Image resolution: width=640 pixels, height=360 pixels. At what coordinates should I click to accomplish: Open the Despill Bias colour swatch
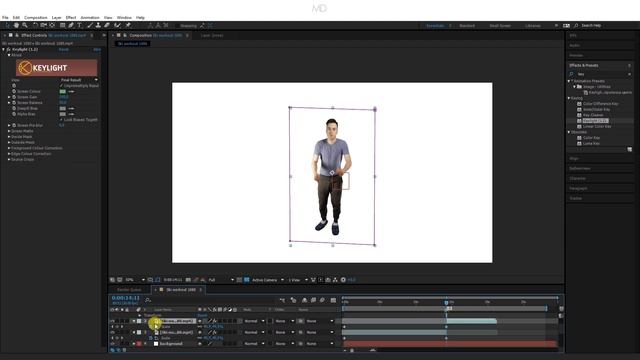click(x=62, y=109)
